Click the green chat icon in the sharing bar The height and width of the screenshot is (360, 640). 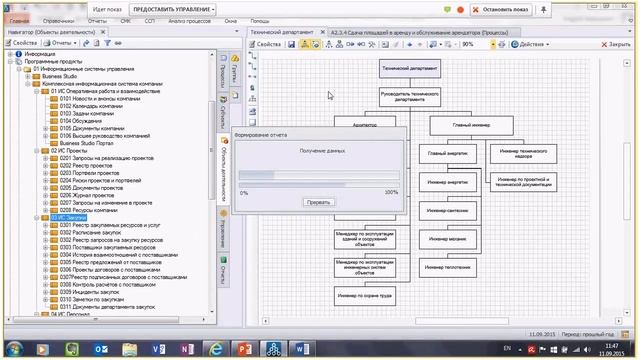tap(447, 9)
